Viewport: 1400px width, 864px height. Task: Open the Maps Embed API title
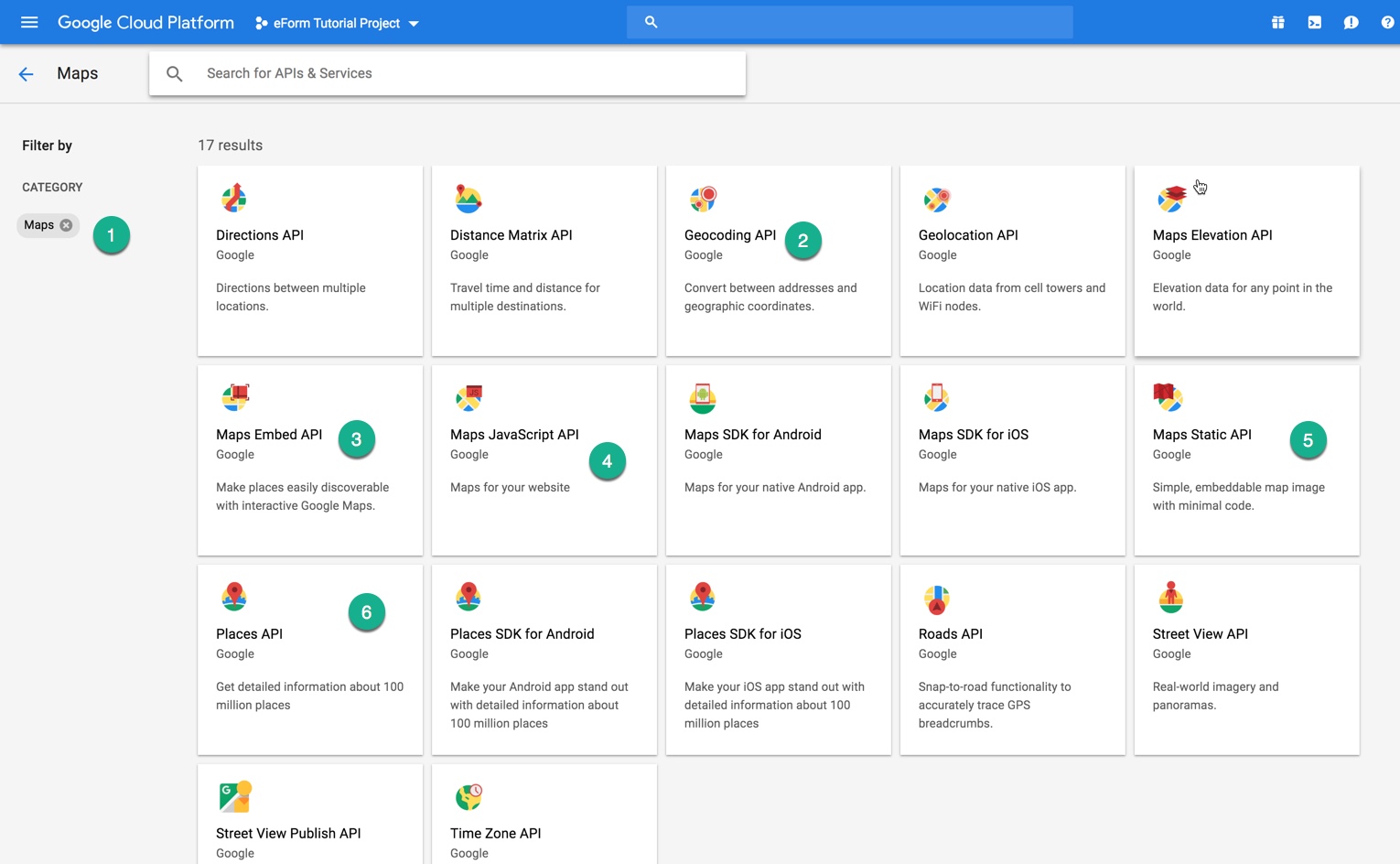click(269, 435)
